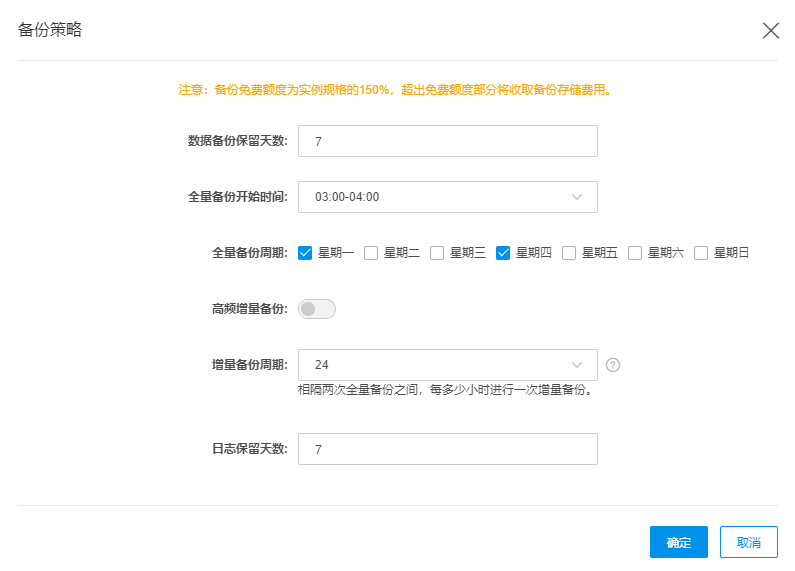Screen dimensions: 795x571
Task: Select 星期六 for full backup
Action: pos(635,253)
